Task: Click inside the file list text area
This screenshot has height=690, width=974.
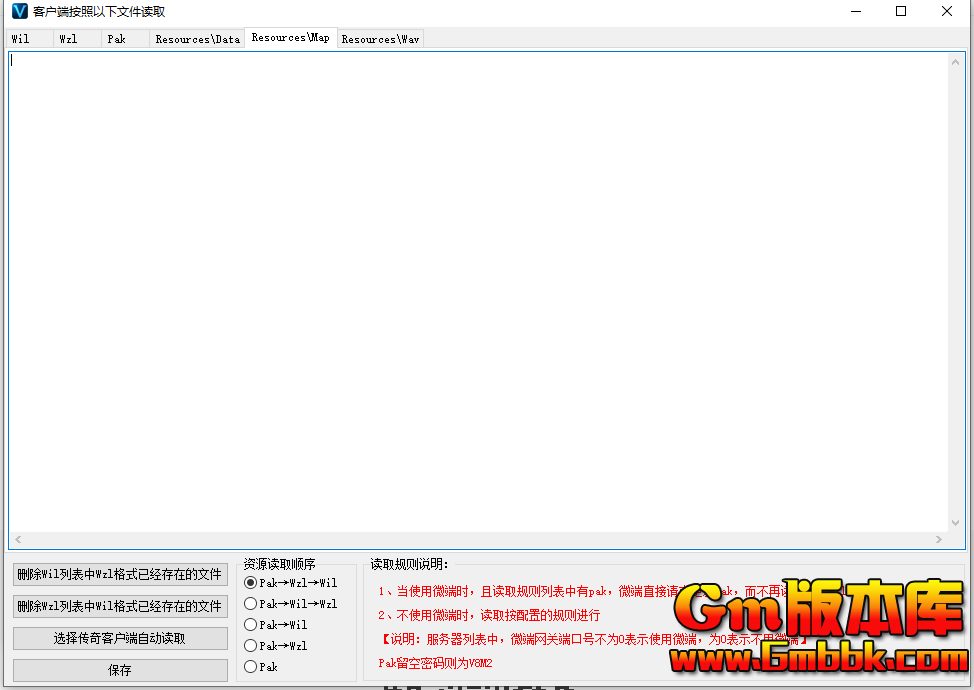Action: 480,290
